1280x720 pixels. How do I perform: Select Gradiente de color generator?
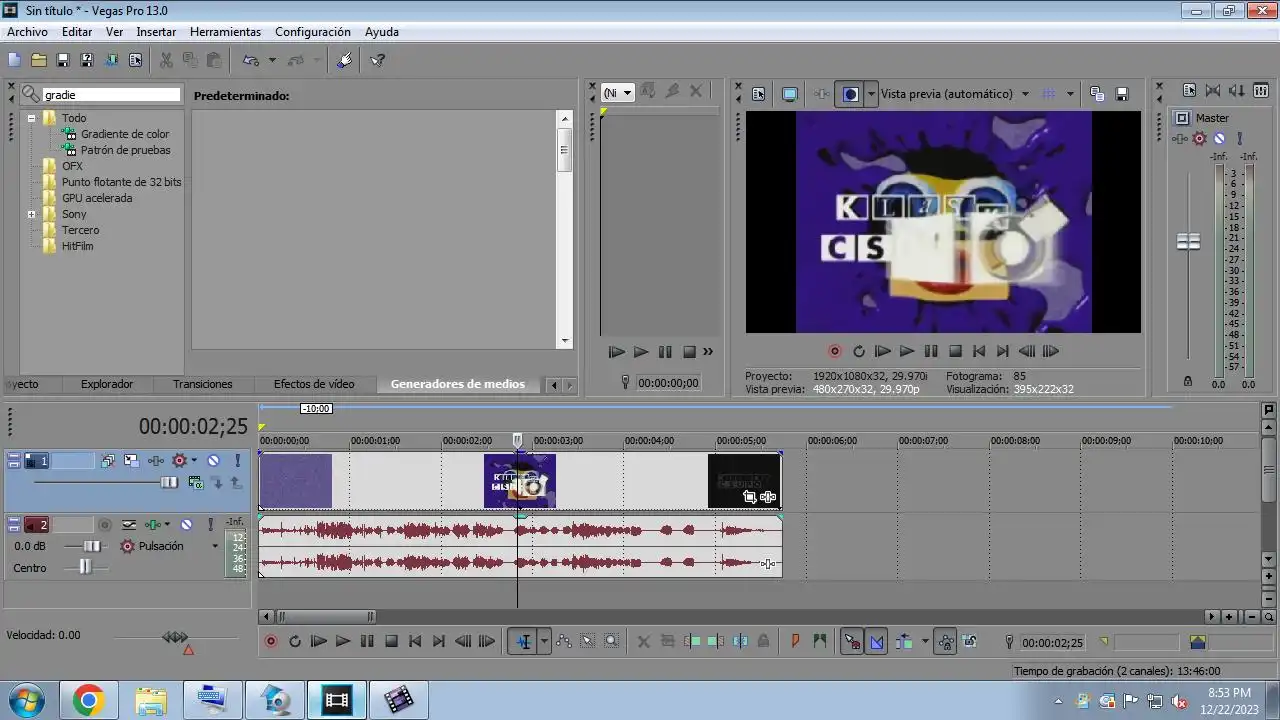click(125, 134)
